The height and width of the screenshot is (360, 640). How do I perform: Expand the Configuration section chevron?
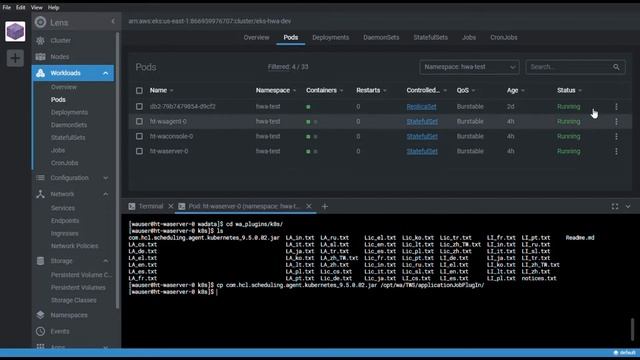106,178
